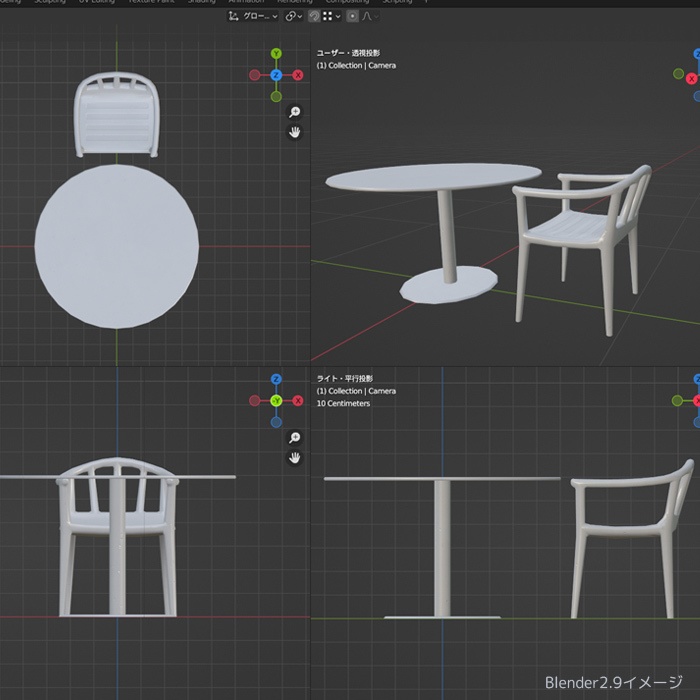Click the pan hand in top-left viewport
The height and width of the screenshot is (700, 700).
(295, 132)
